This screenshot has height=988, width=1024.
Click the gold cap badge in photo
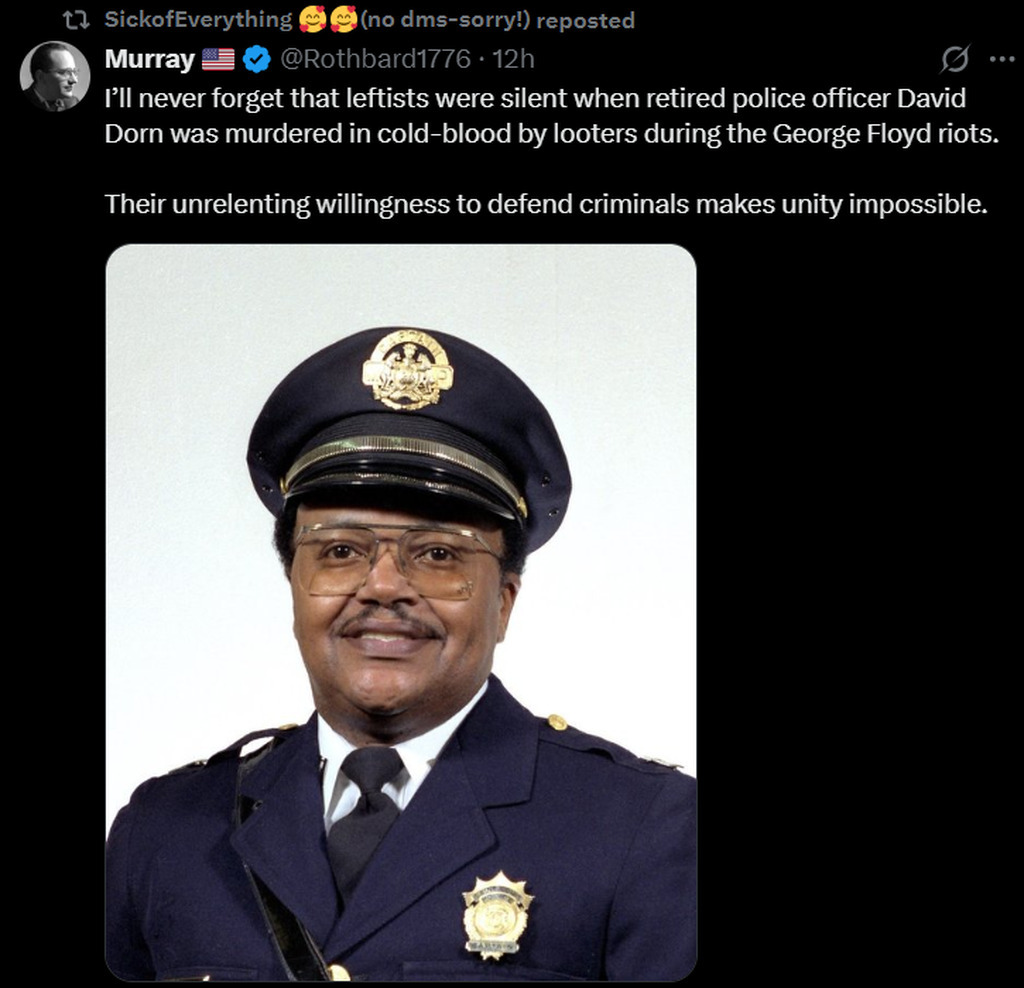click(407, 369)
